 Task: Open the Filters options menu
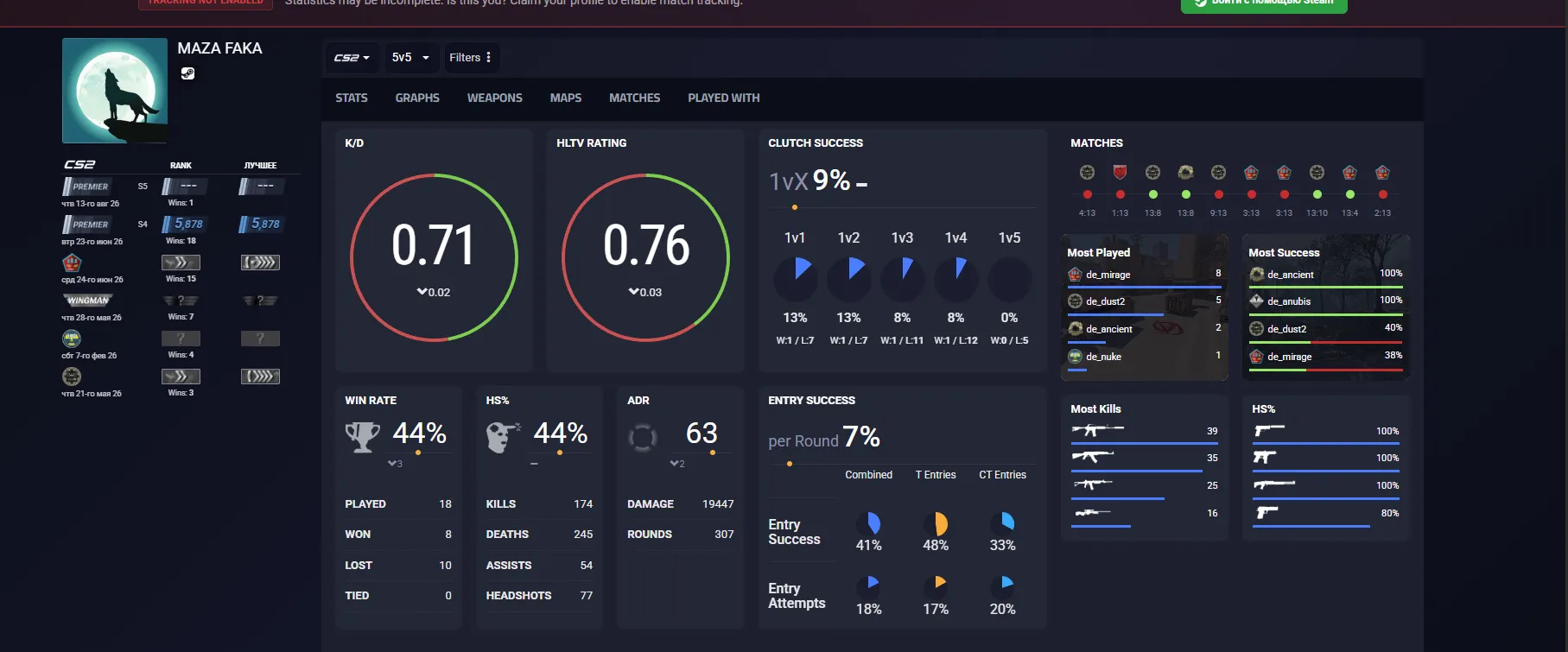[x=470, y=58]
